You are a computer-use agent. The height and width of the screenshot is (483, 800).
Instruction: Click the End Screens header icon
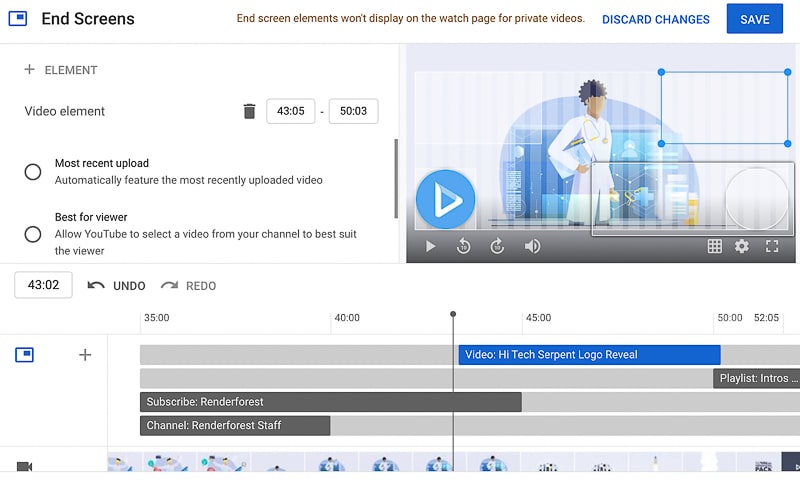coord(18,19)
